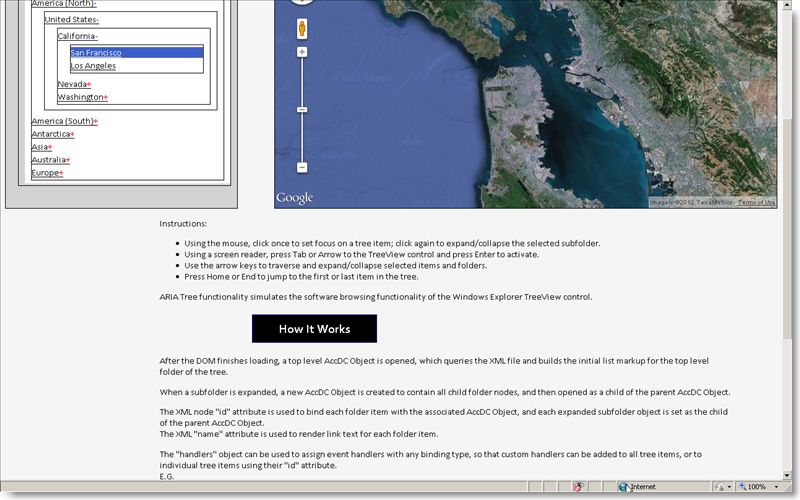Click 'The "handlers" object can be used' paragraph
Image resolution: width=800 pixels, height=500 pixels.
point(431,460)
